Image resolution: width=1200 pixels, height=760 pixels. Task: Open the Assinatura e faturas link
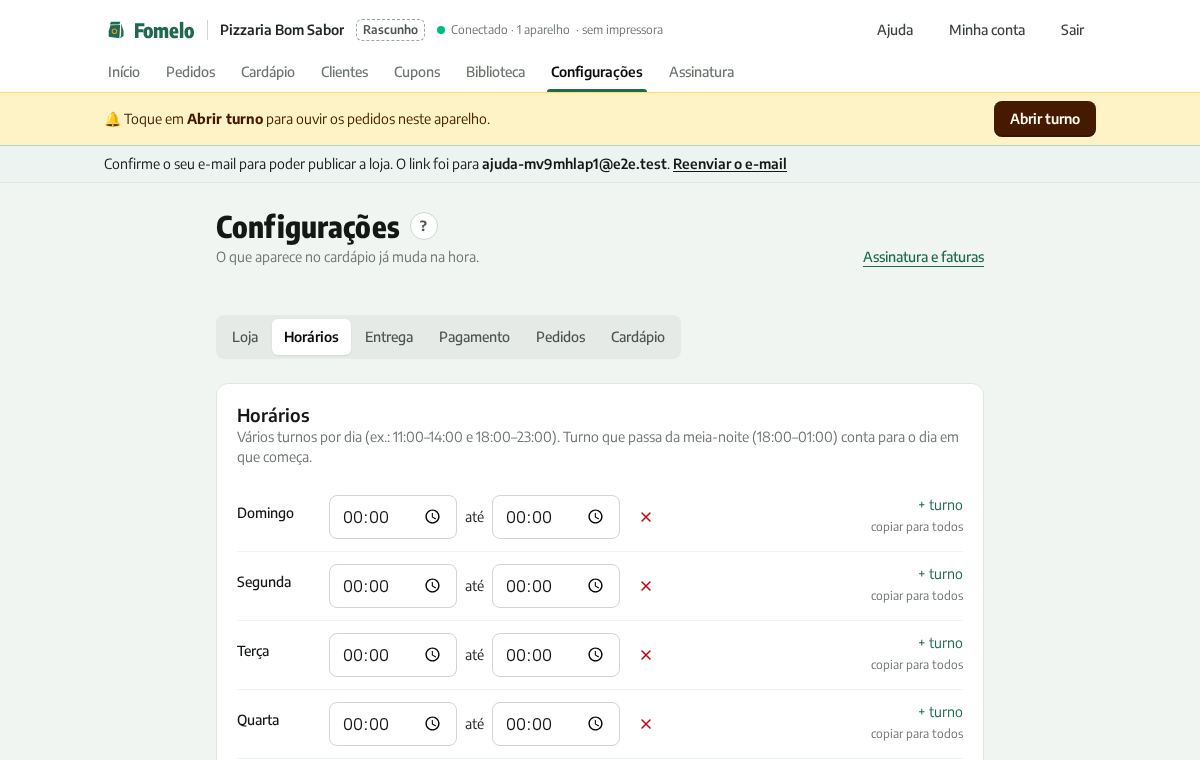click(923, 257)
